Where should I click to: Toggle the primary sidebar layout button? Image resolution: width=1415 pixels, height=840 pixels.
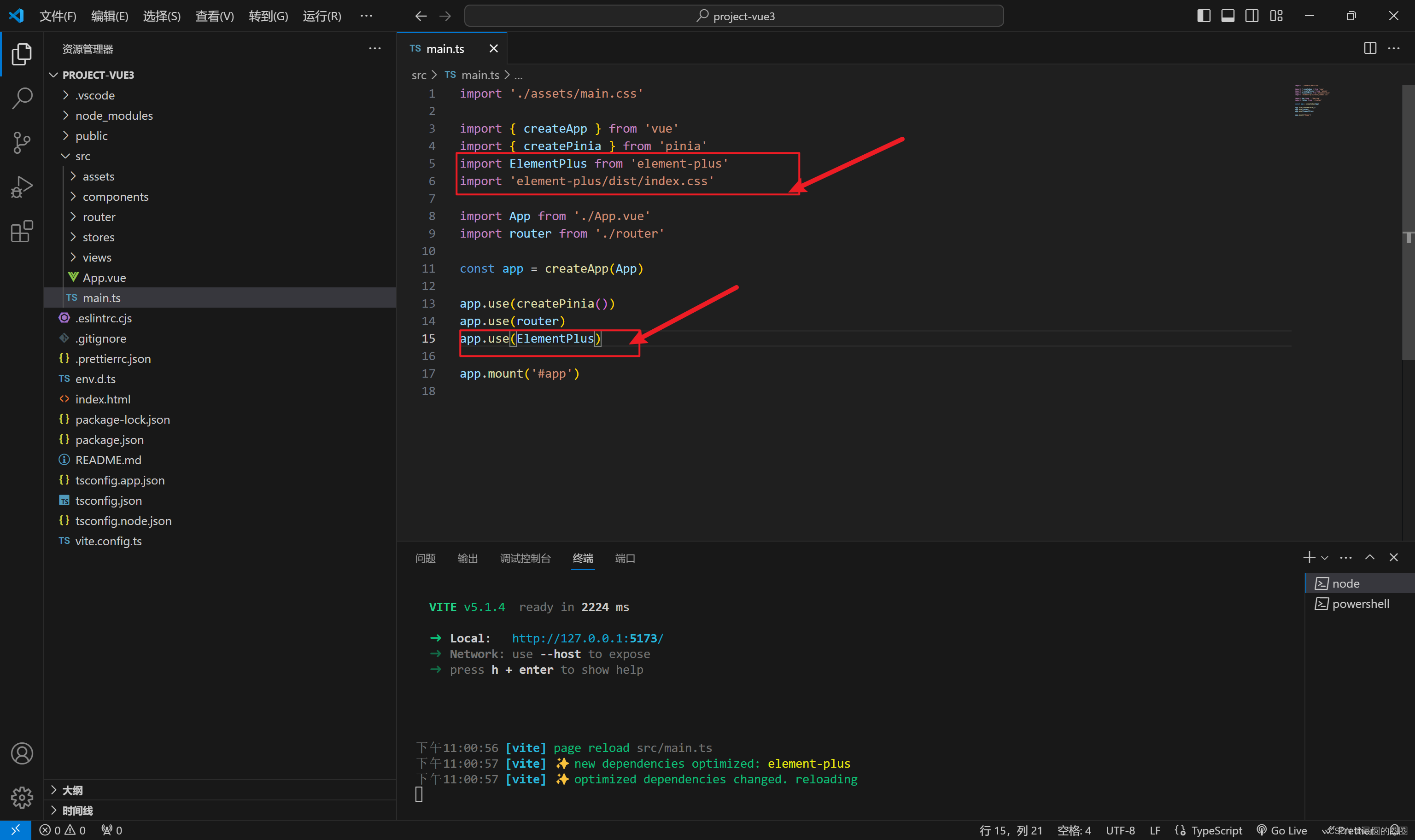coord(1203,16)
